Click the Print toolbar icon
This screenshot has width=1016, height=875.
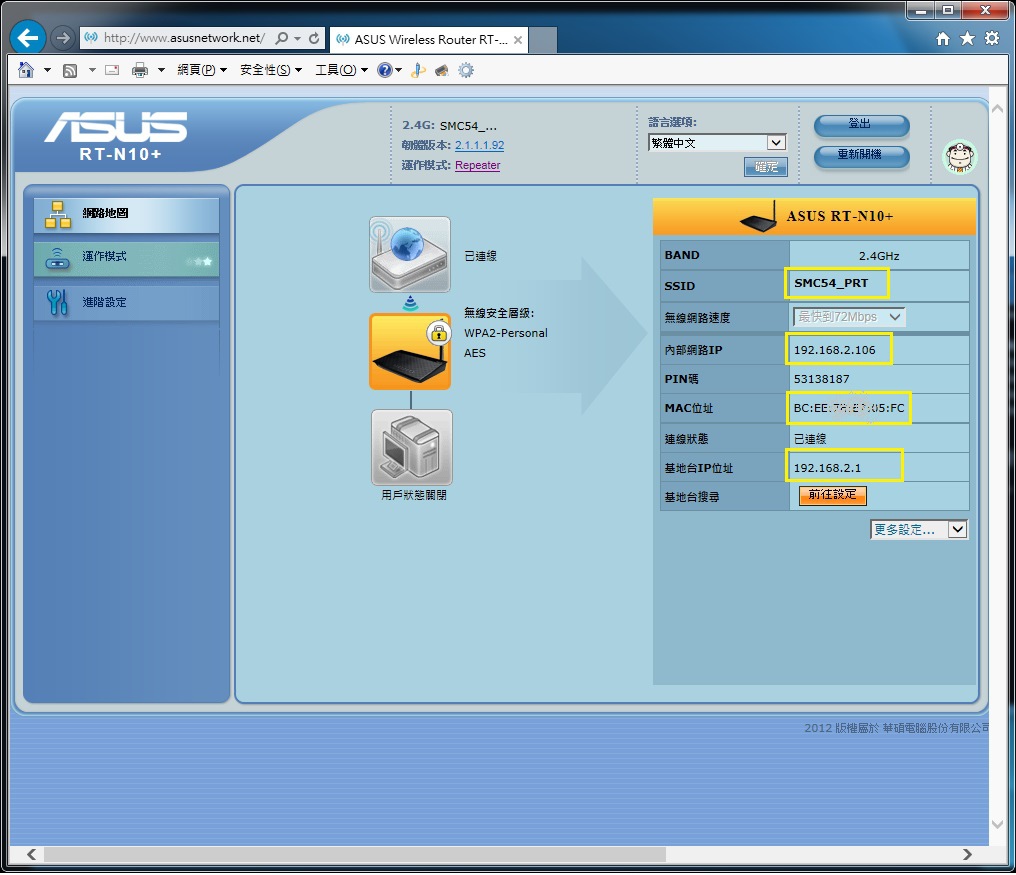click(139, 70)
